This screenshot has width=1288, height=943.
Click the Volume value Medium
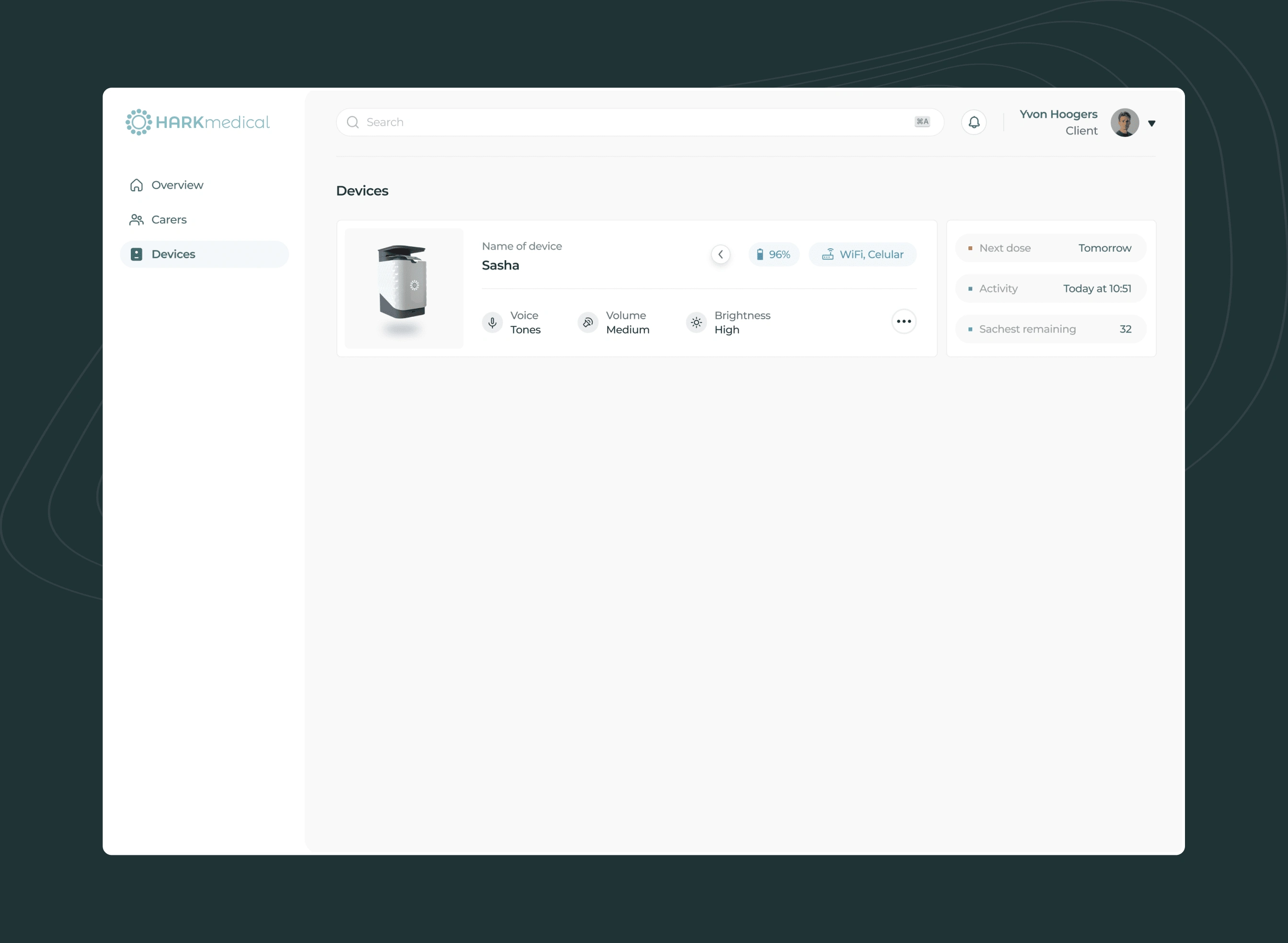[x=628, y=330]
